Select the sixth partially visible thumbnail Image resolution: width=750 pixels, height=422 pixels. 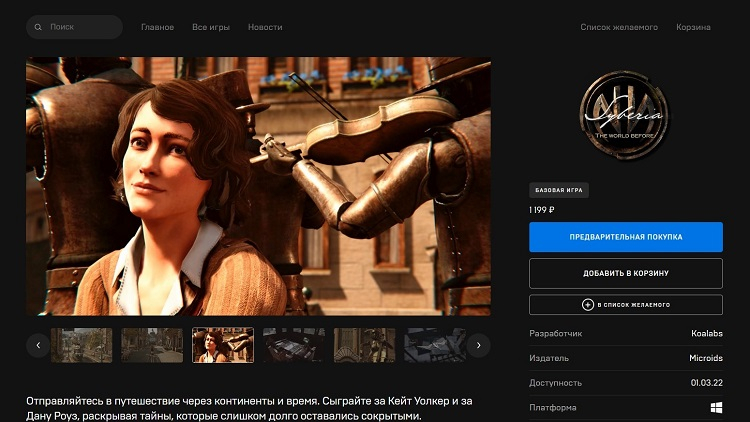tap(435, 345)
